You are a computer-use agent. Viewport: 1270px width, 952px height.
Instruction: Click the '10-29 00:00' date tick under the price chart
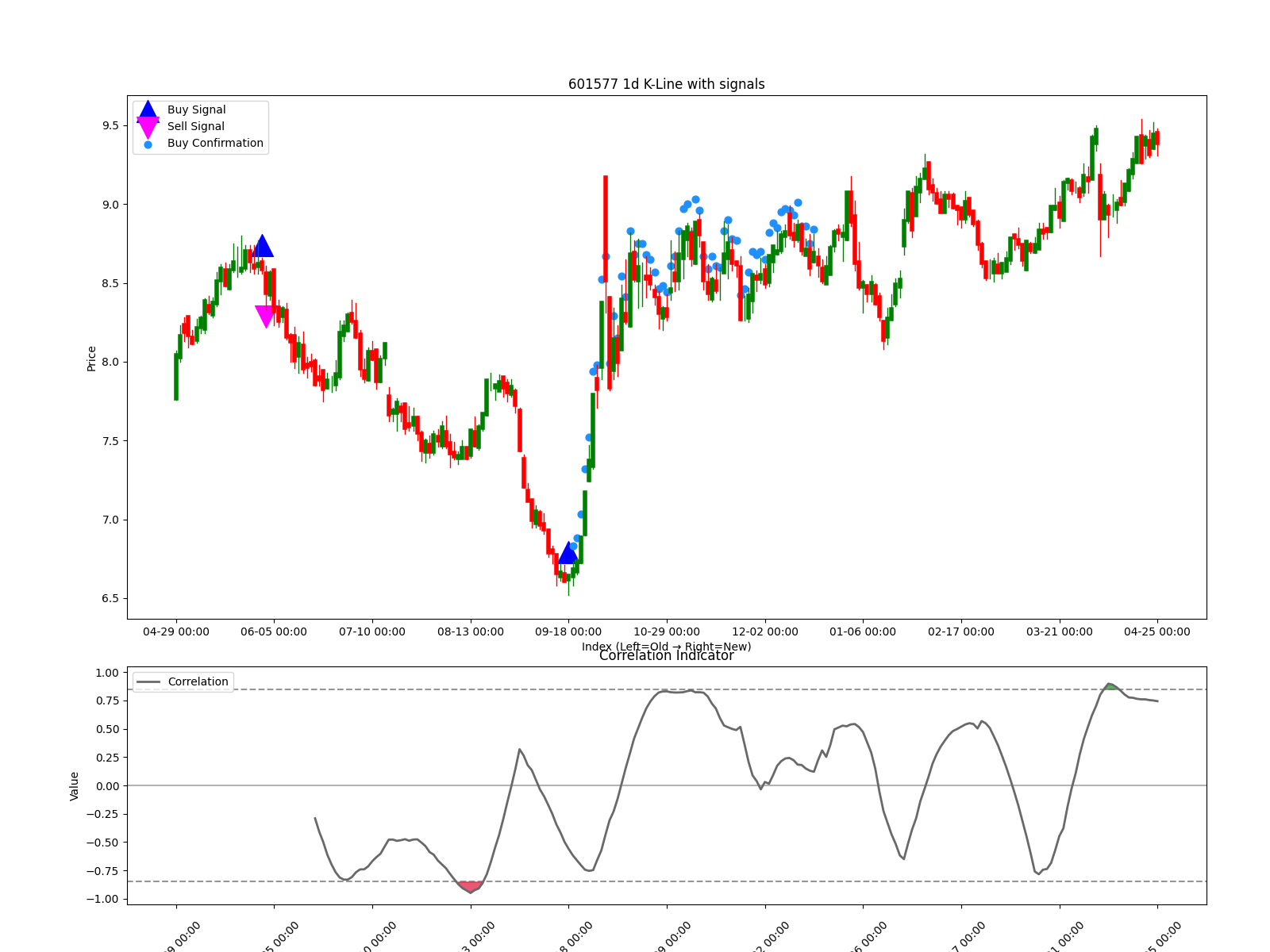[667, 632]
